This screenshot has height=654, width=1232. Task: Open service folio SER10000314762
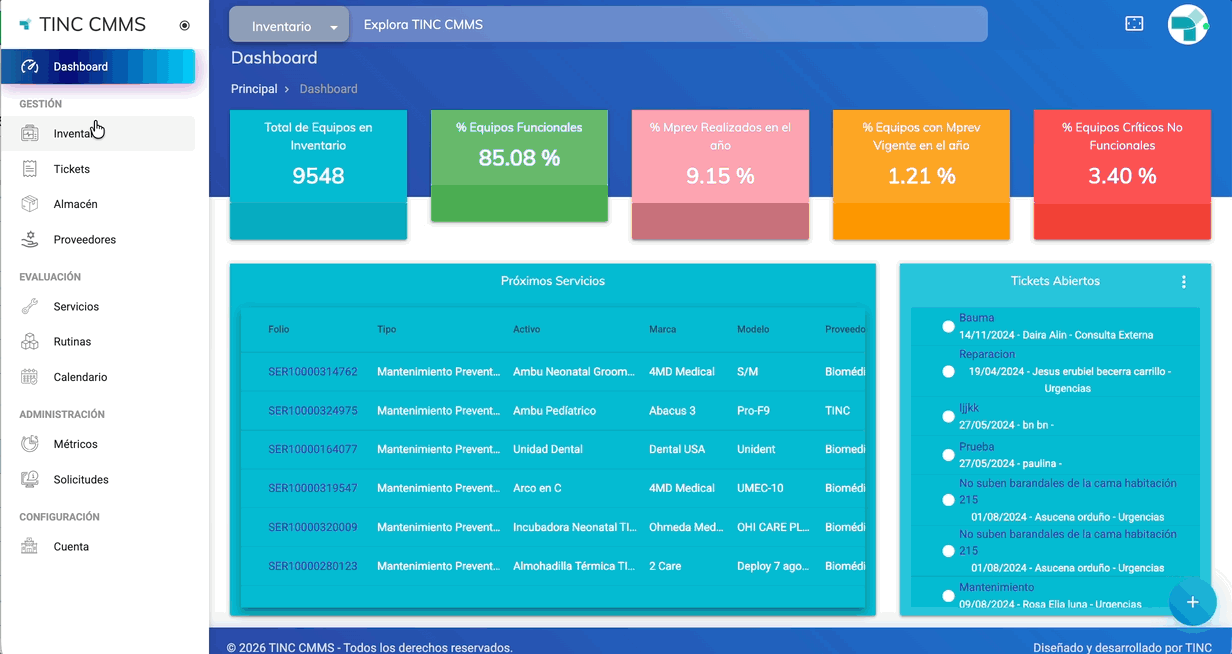(x=312, y=372)
